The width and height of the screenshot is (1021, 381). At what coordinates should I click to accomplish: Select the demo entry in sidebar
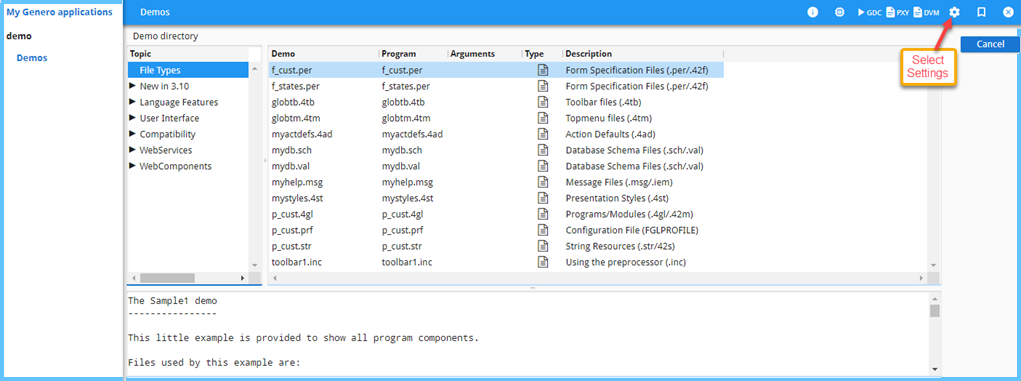click(19, 36)
